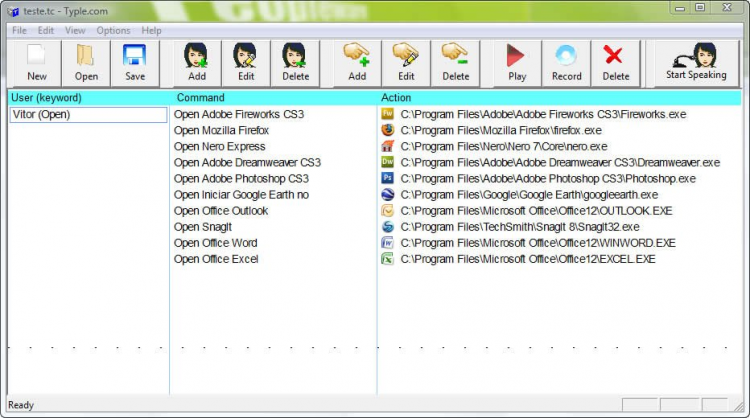This screenshot has height=418, width=750.
Task: Click the Dreamweaver.exe action path
Action: point(560,163)
